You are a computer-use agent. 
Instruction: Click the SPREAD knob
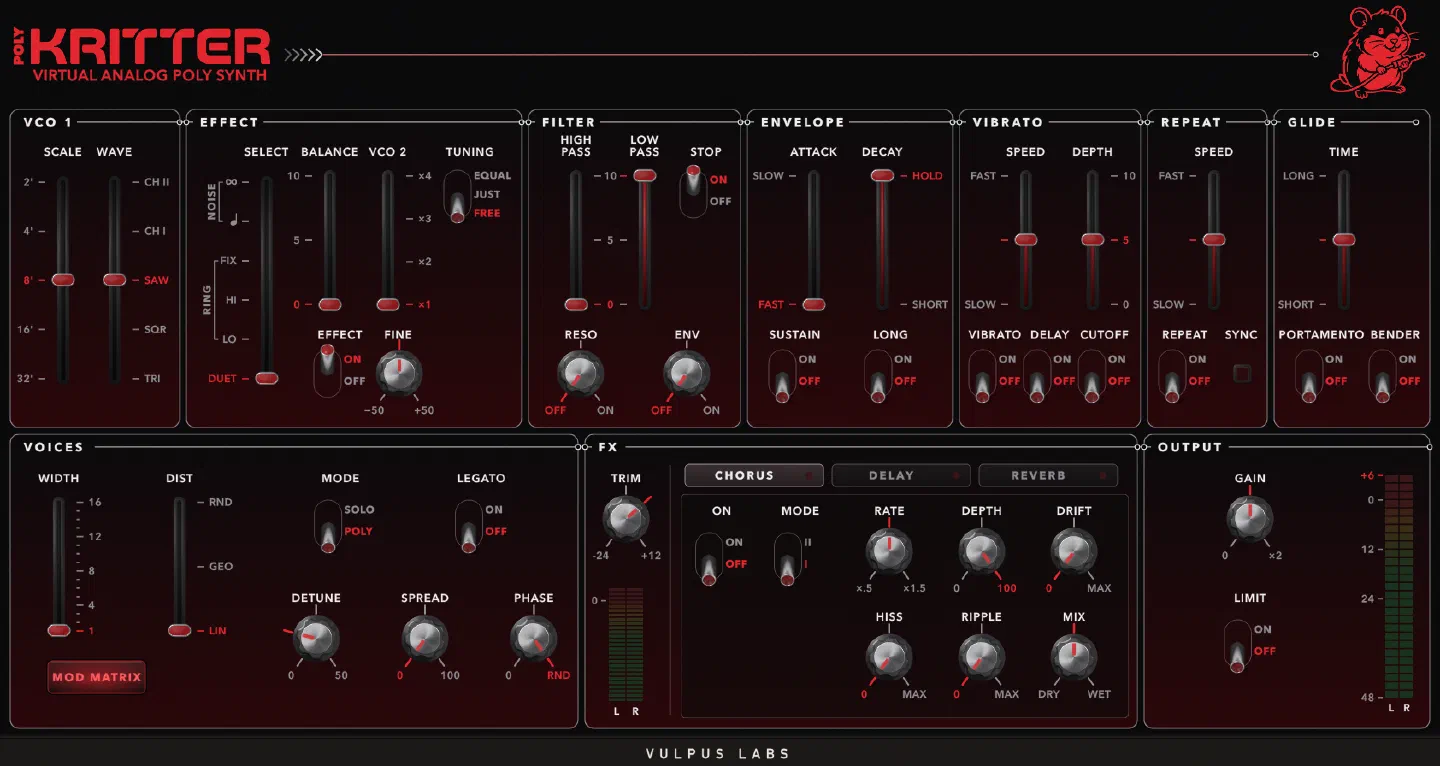pos(425,638)
